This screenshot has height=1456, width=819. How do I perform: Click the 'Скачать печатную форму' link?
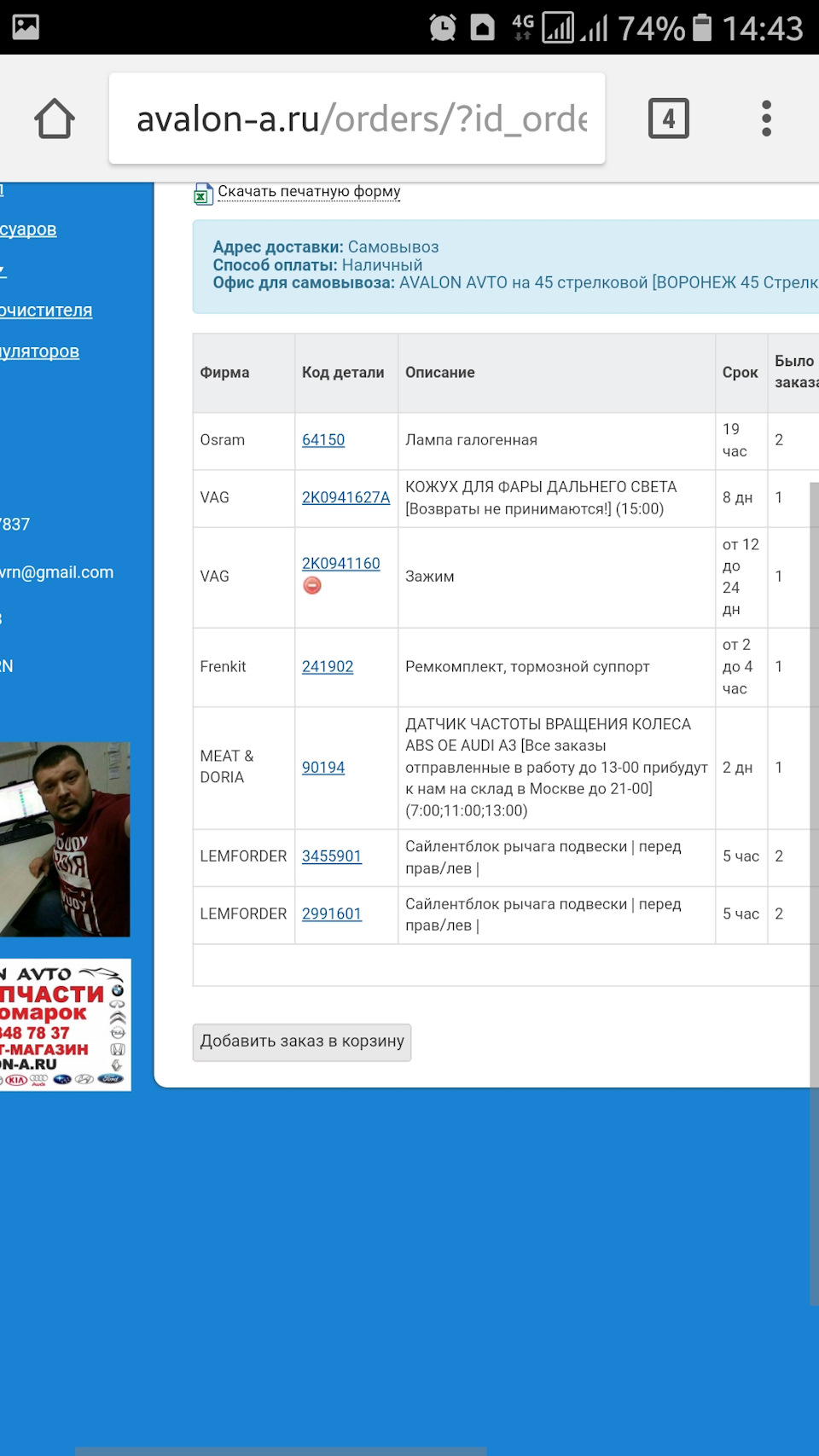[309, 191]
